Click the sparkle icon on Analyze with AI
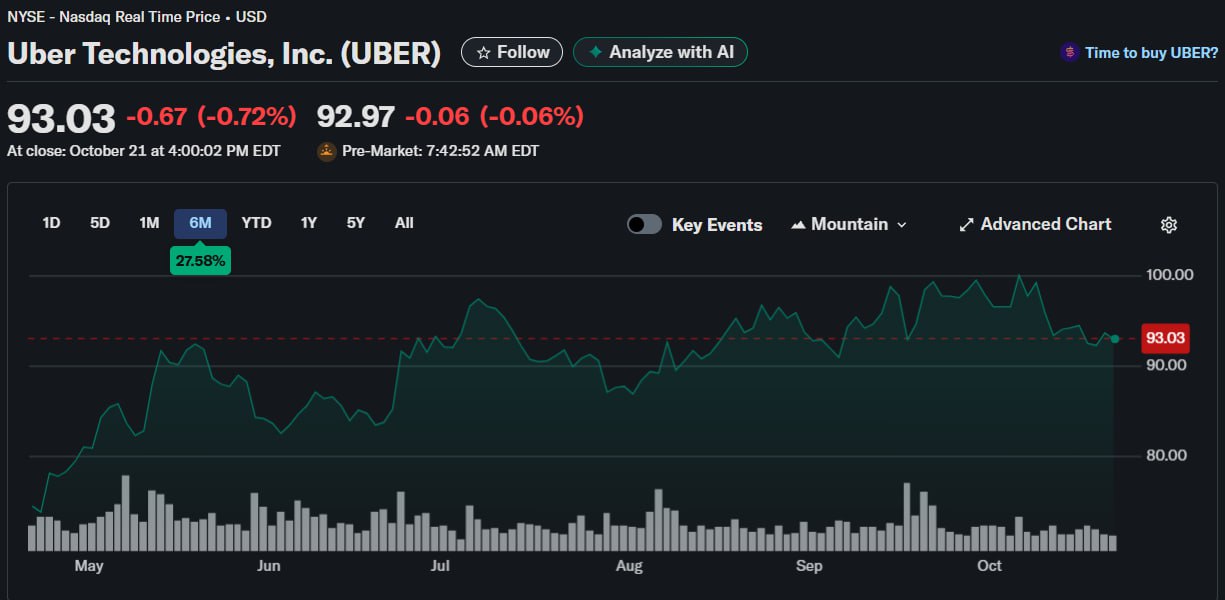This screenshot has height=600, width=1225. (x=596, y=52)
